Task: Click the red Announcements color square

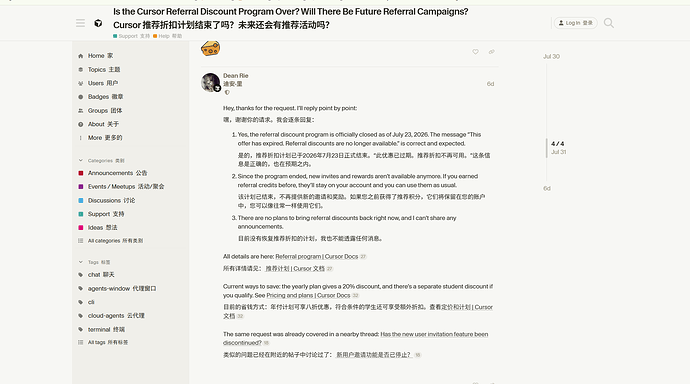Action: click(x=81, y=173)
